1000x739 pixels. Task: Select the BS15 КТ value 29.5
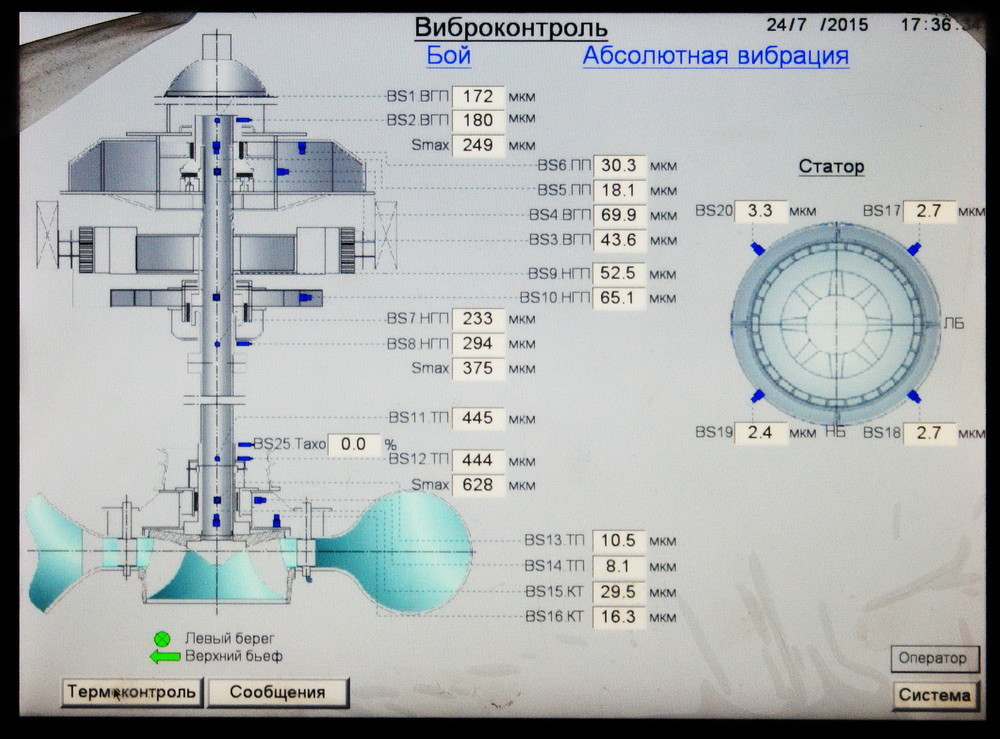click(x=619, y=592)
